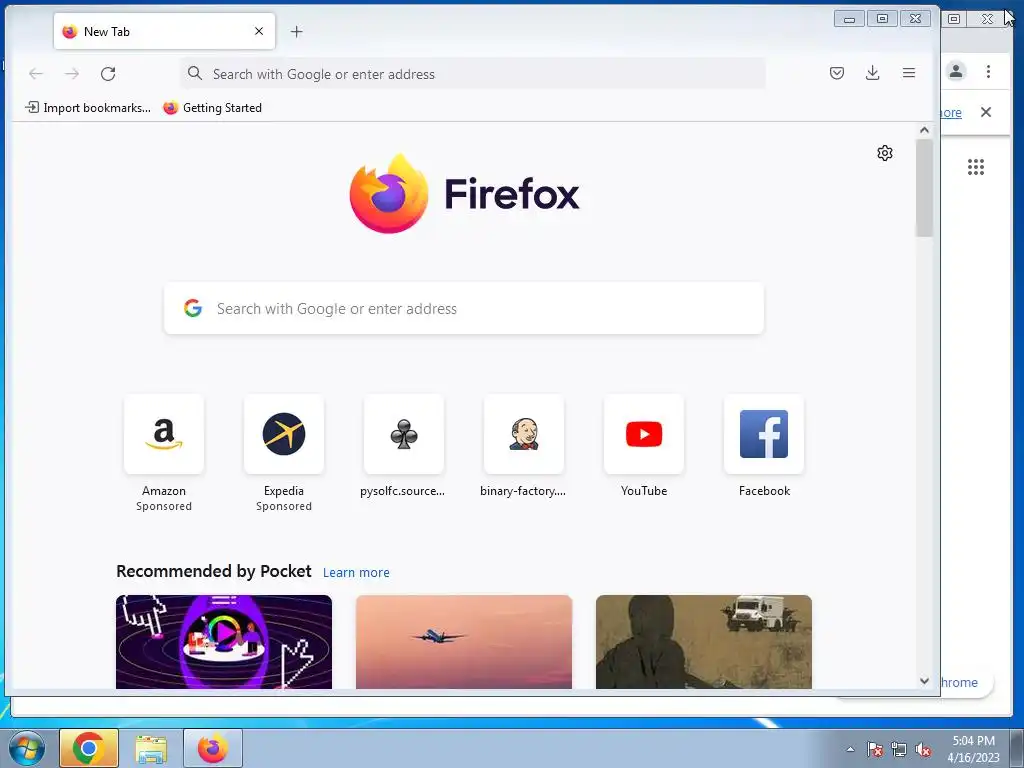The height and width of the screenshot is (768, 1024).
Task: Open Chrome profile avatar in background window
Action: pos(956,71)
